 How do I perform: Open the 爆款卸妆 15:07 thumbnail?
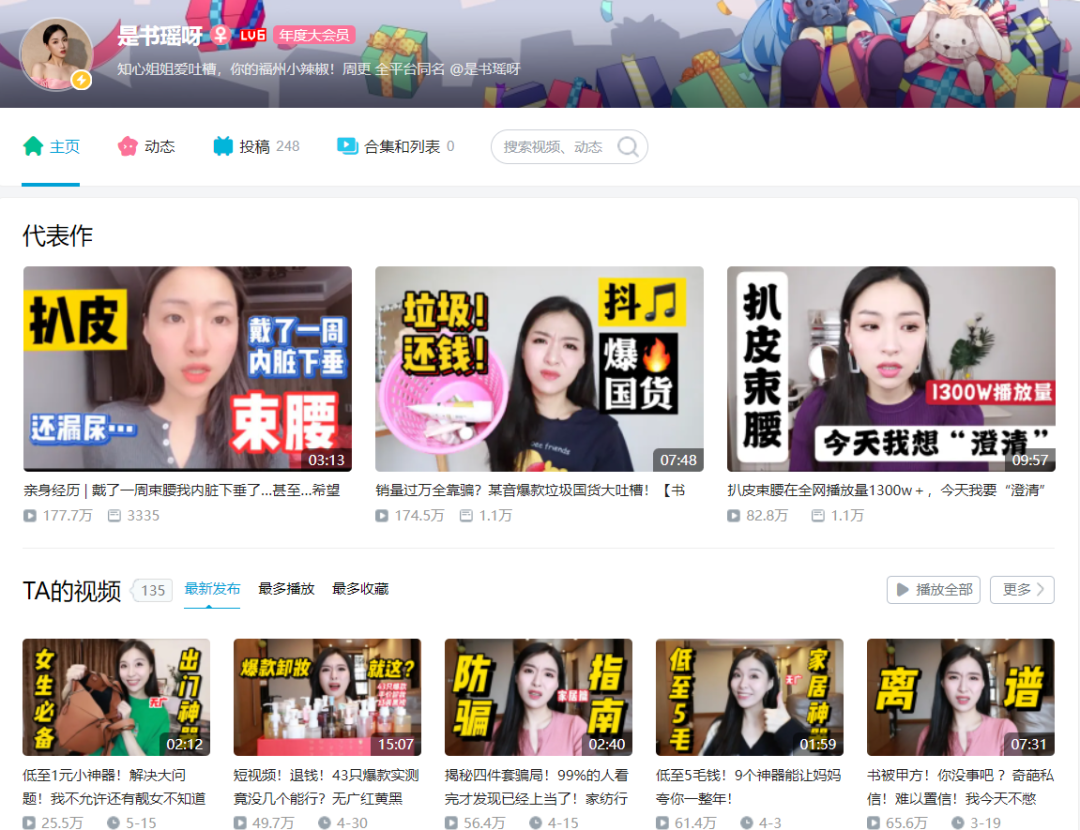pos(327,697)
